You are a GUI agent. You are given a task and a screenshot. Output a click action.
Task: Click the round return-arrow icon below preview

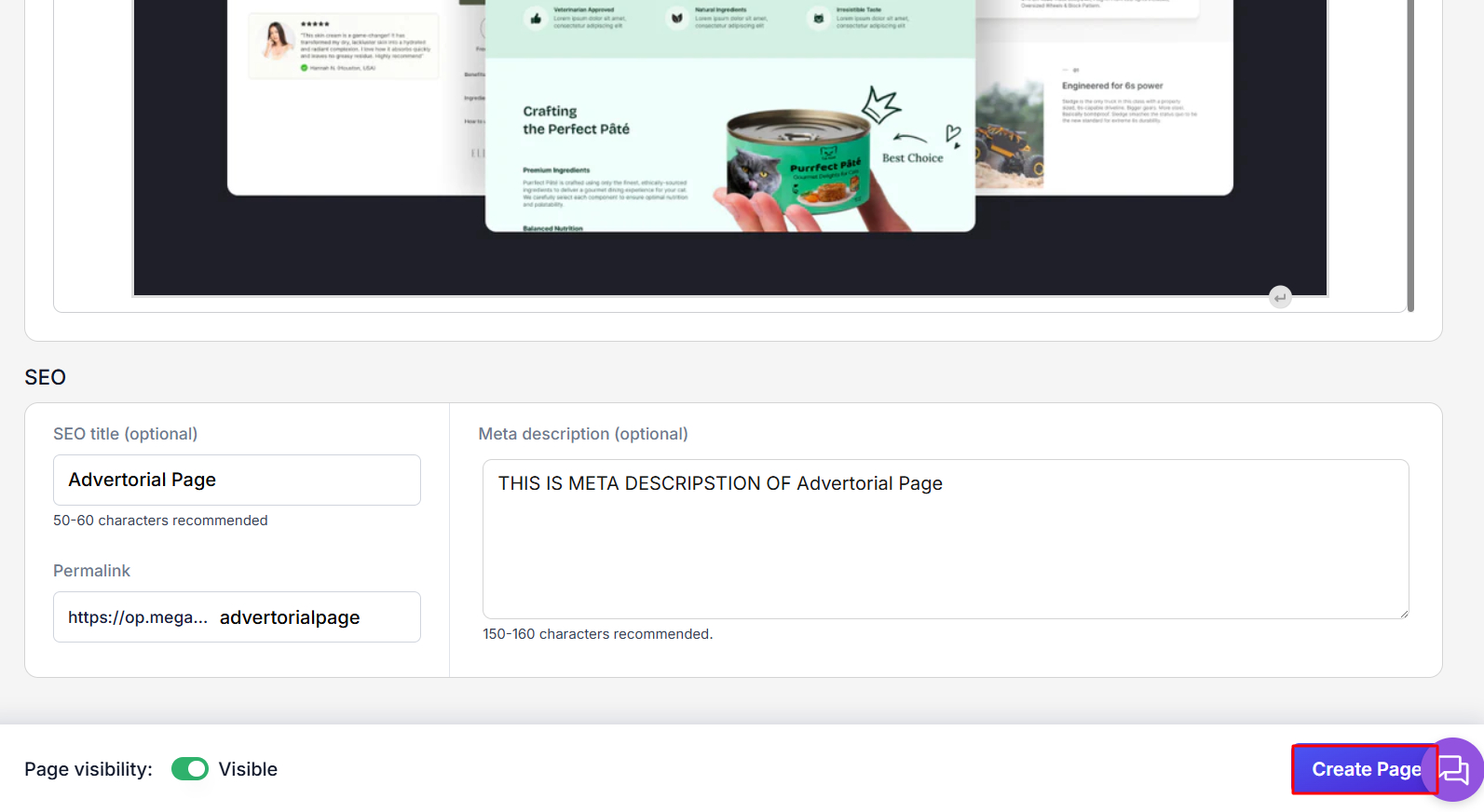click(1280, 297)
